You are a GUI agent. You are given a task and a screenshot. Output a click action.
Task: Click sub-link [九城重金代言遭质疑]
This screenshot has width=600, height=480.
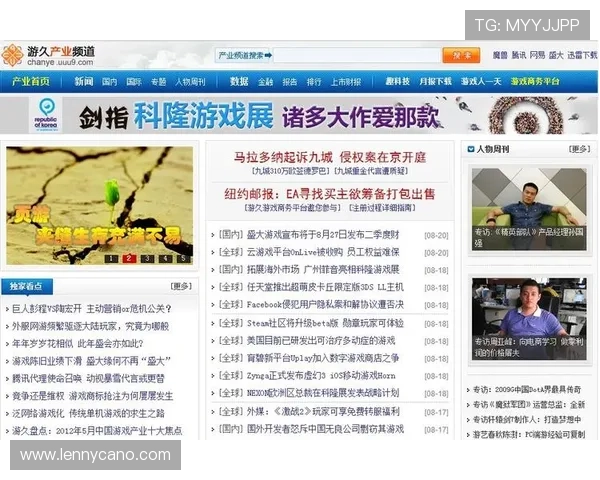click(x=371, y=171)
